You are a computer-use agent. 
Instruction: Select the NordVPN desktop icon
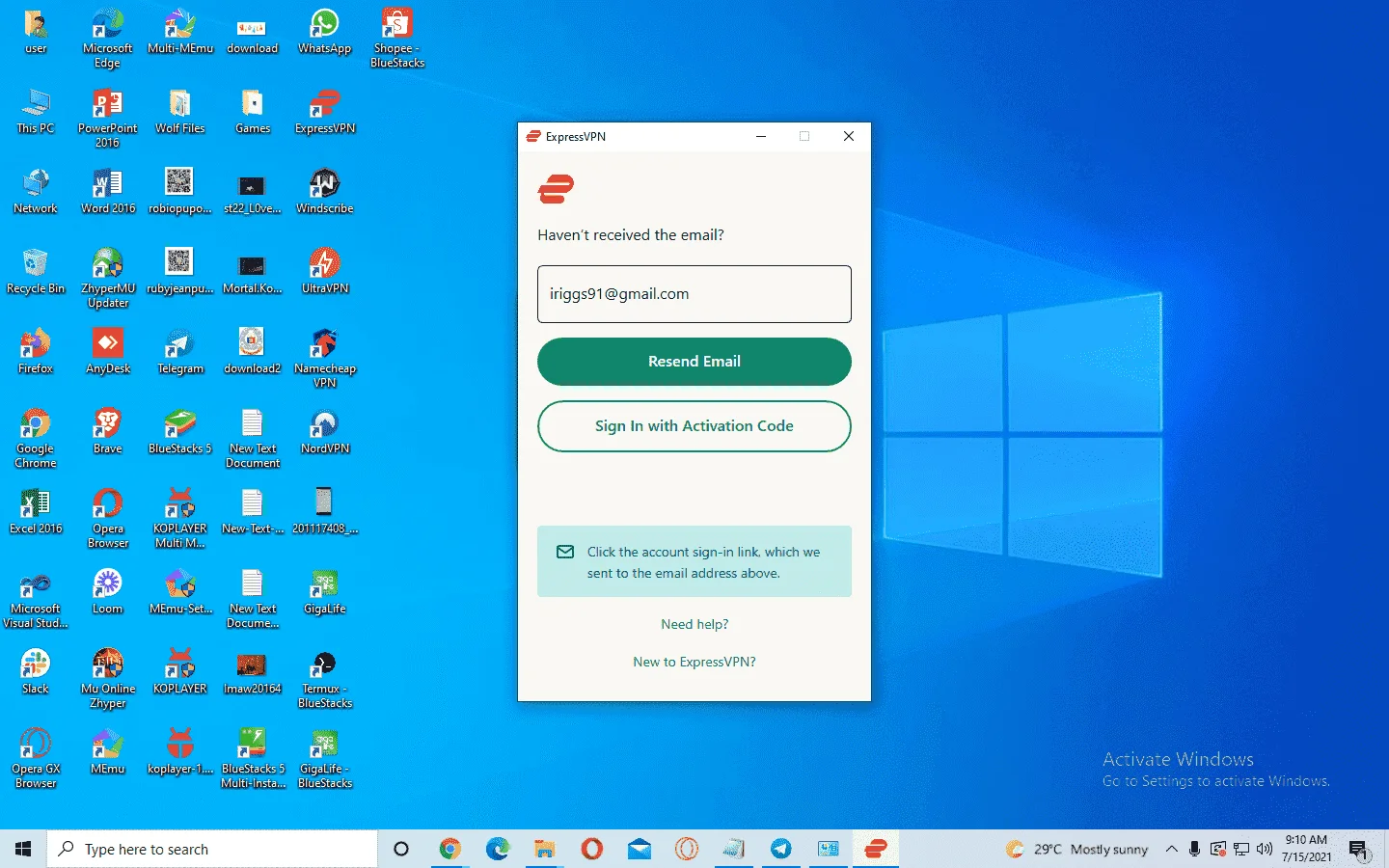point(325,431)
